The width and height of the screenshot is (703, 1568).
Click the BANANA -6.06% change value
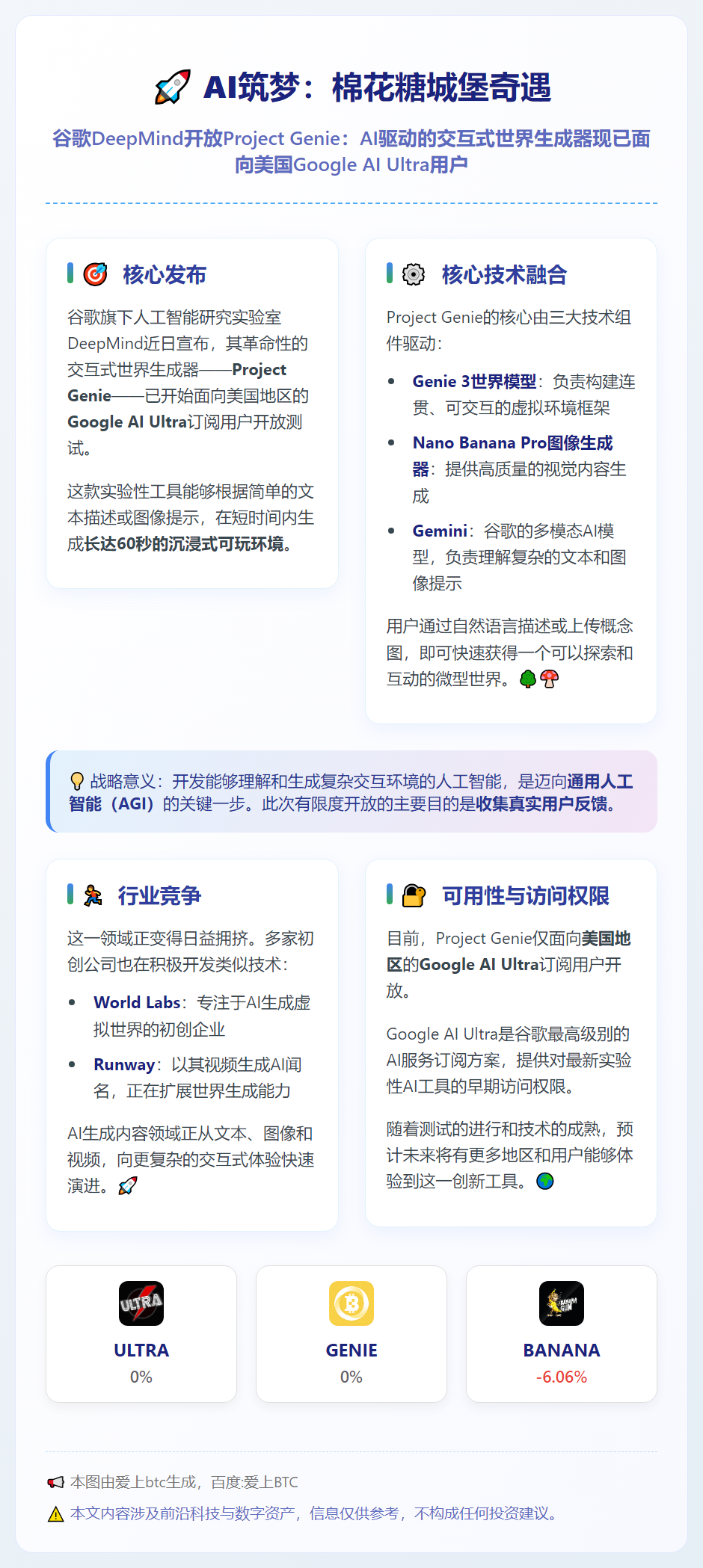pos(562,1377)
